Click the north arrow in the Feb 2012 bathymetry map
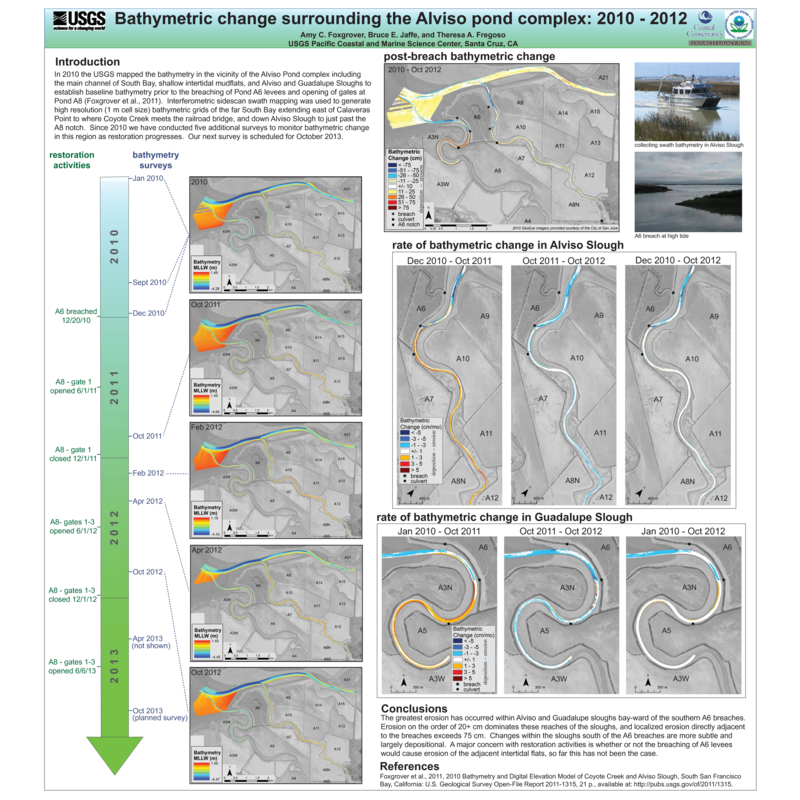The image size is (800, 800). pyautogui.click(x=230, y=528)
